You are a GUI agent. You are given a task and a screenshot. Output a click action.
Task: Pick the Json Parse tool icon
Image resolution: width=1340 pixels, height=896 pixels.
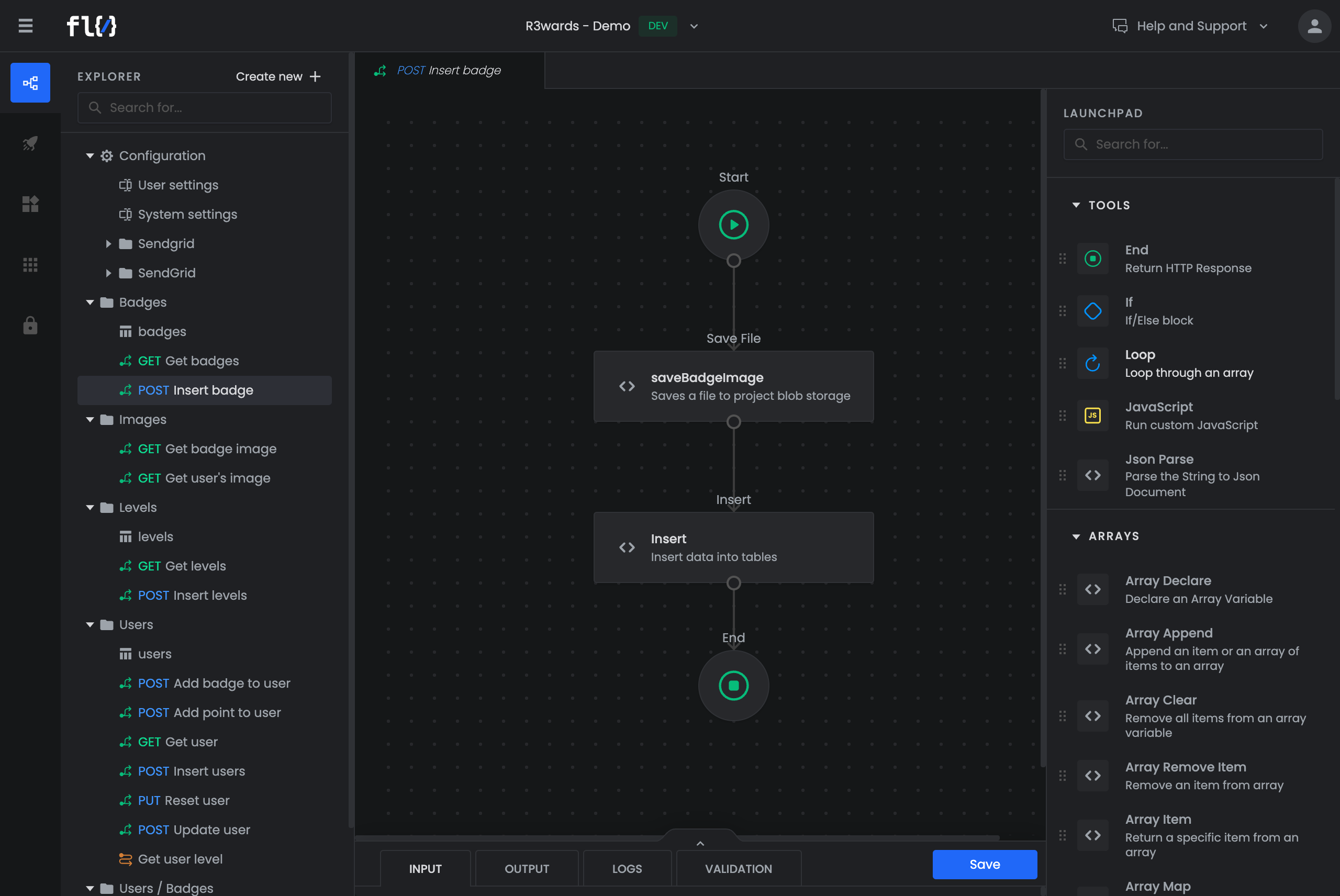pyautogui.click(x=1092, y=475)
